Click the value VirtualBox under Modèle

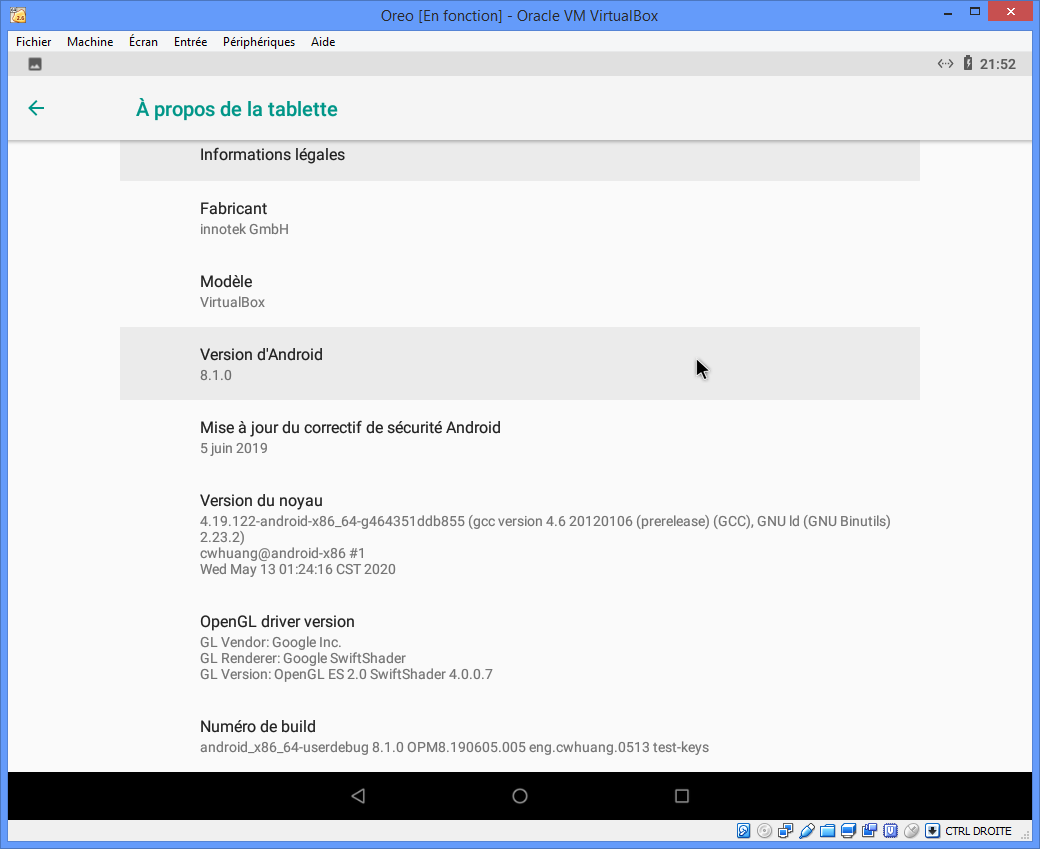tap(232, 302)
